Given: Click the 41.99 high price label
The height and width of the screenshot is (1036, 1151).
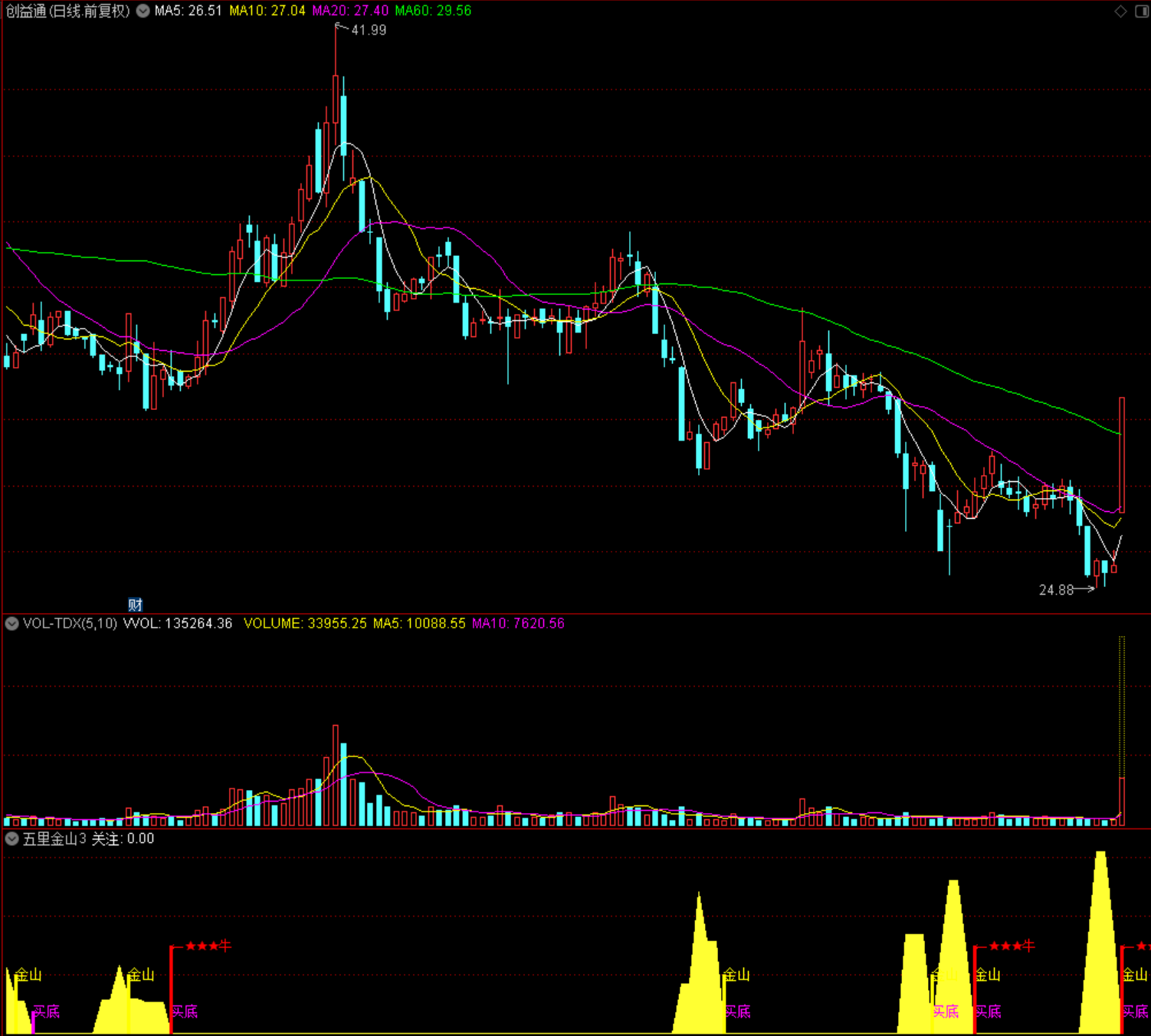Looking at the screenshot, I should tap(369, 30).
